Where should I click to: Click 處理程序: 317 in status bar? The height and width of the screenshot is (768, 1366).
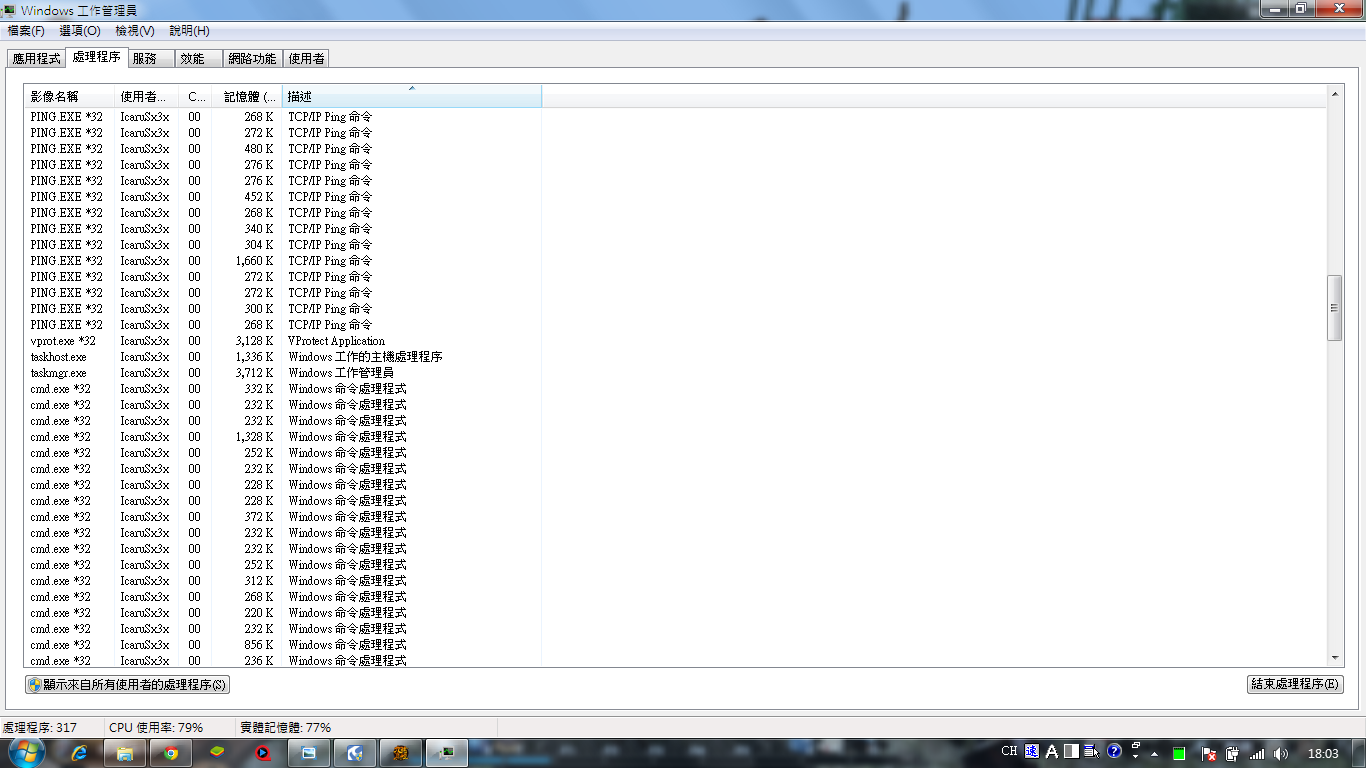(40, 728)
